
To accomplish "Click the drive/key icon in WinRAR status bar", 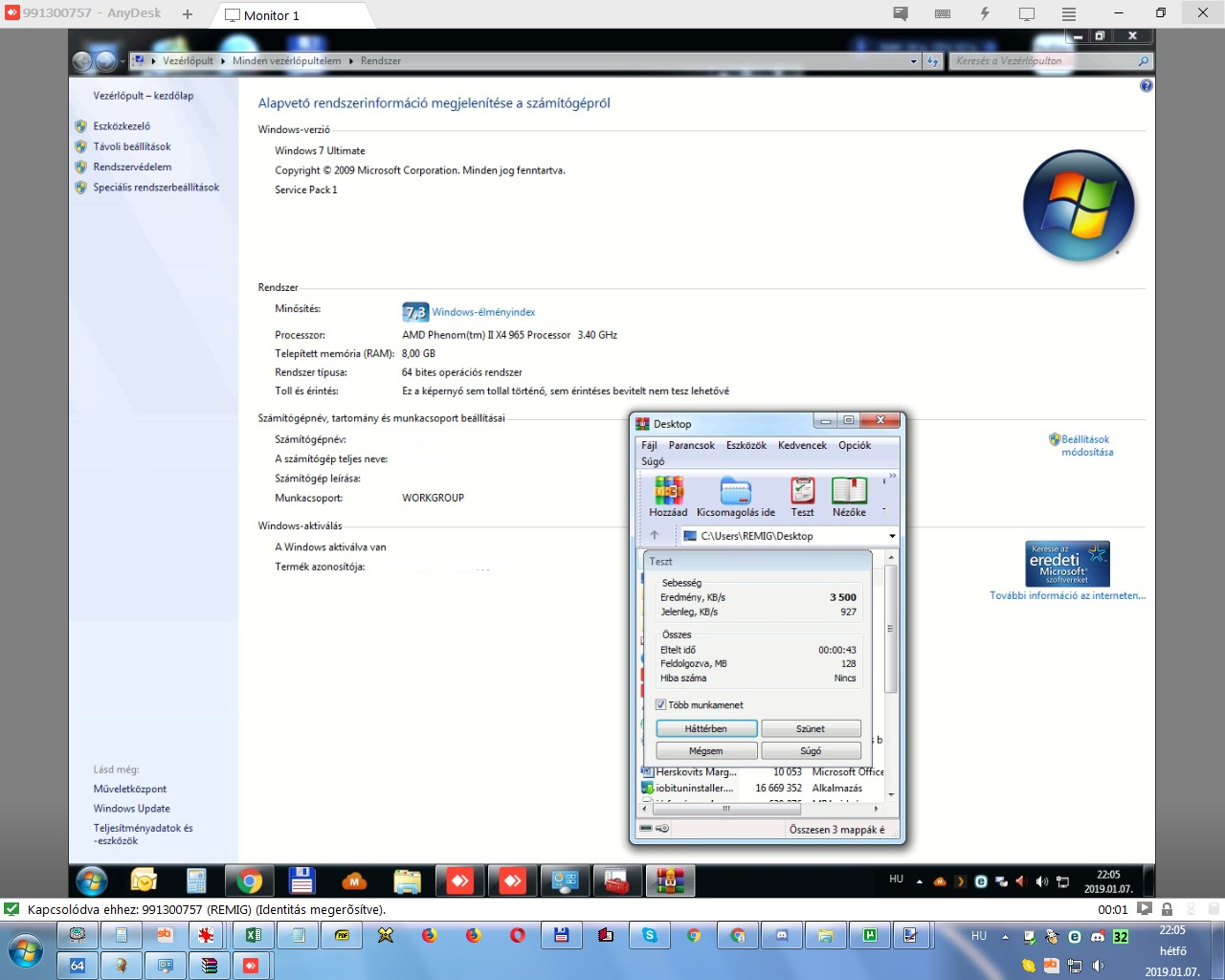I will click(x=655, y=829).
